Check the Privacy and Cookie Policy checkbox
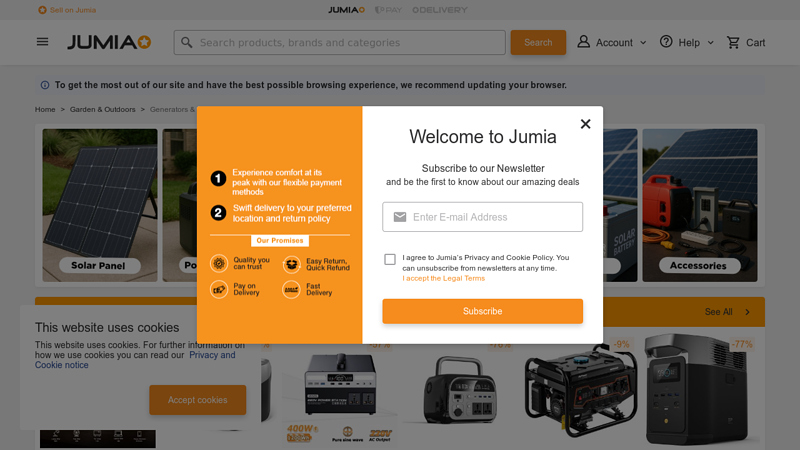800x450 pixels. click(x=390, y=259)
